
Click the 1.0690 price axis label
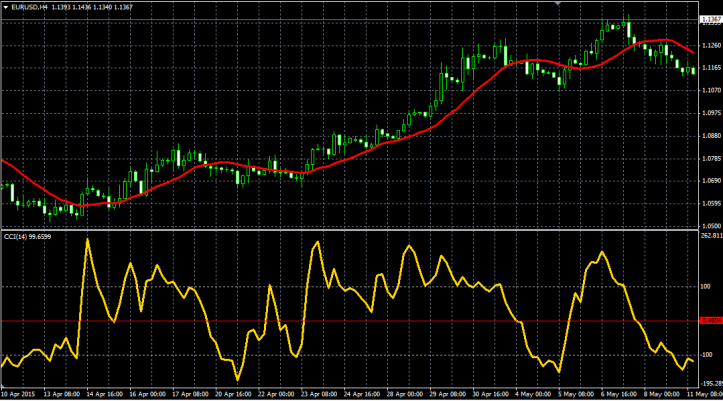click(710, 181)
